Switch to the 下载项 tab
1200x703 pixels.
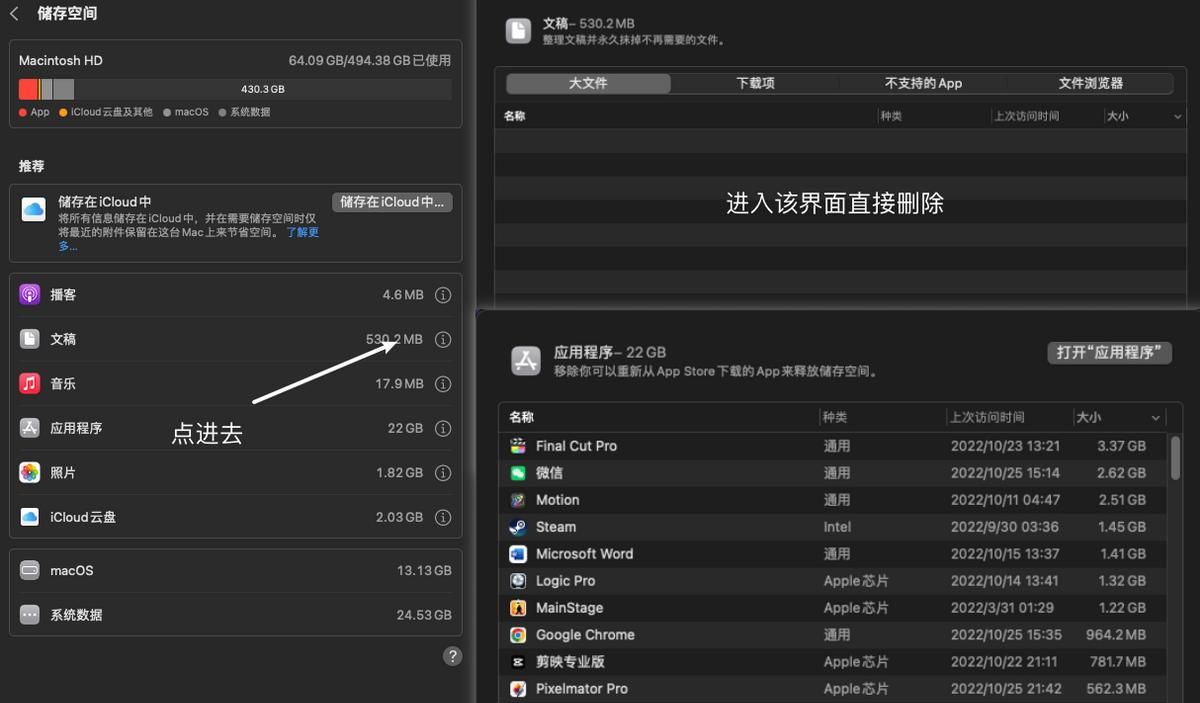[x=753, y=83]
